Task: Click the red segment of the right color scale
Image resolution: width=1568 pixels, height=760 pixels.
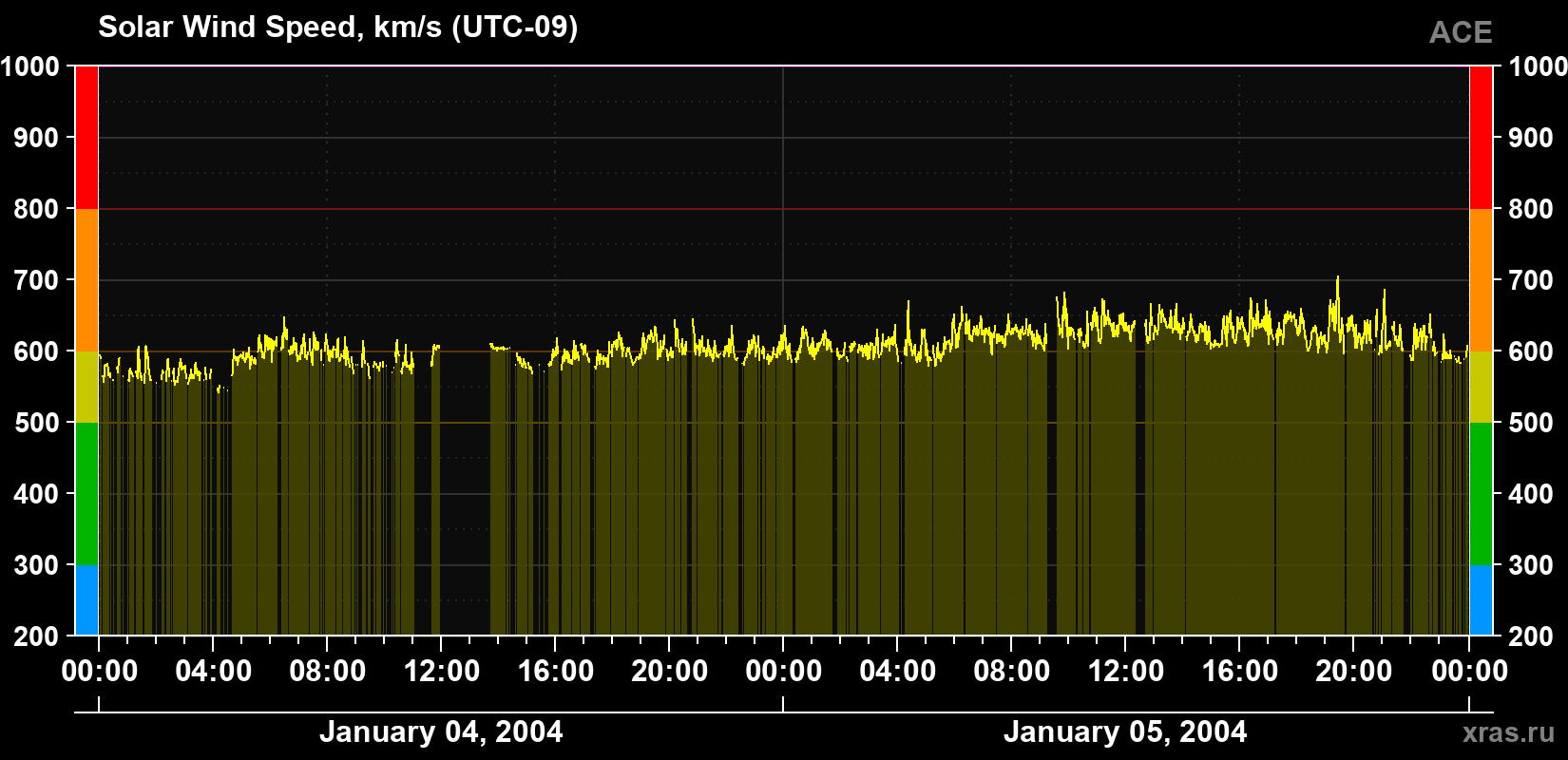Action: click(1481, 138)
